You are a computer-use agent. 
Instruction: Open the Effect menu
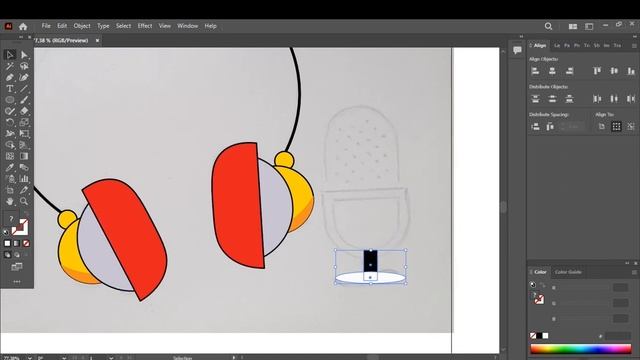point(144,26)
